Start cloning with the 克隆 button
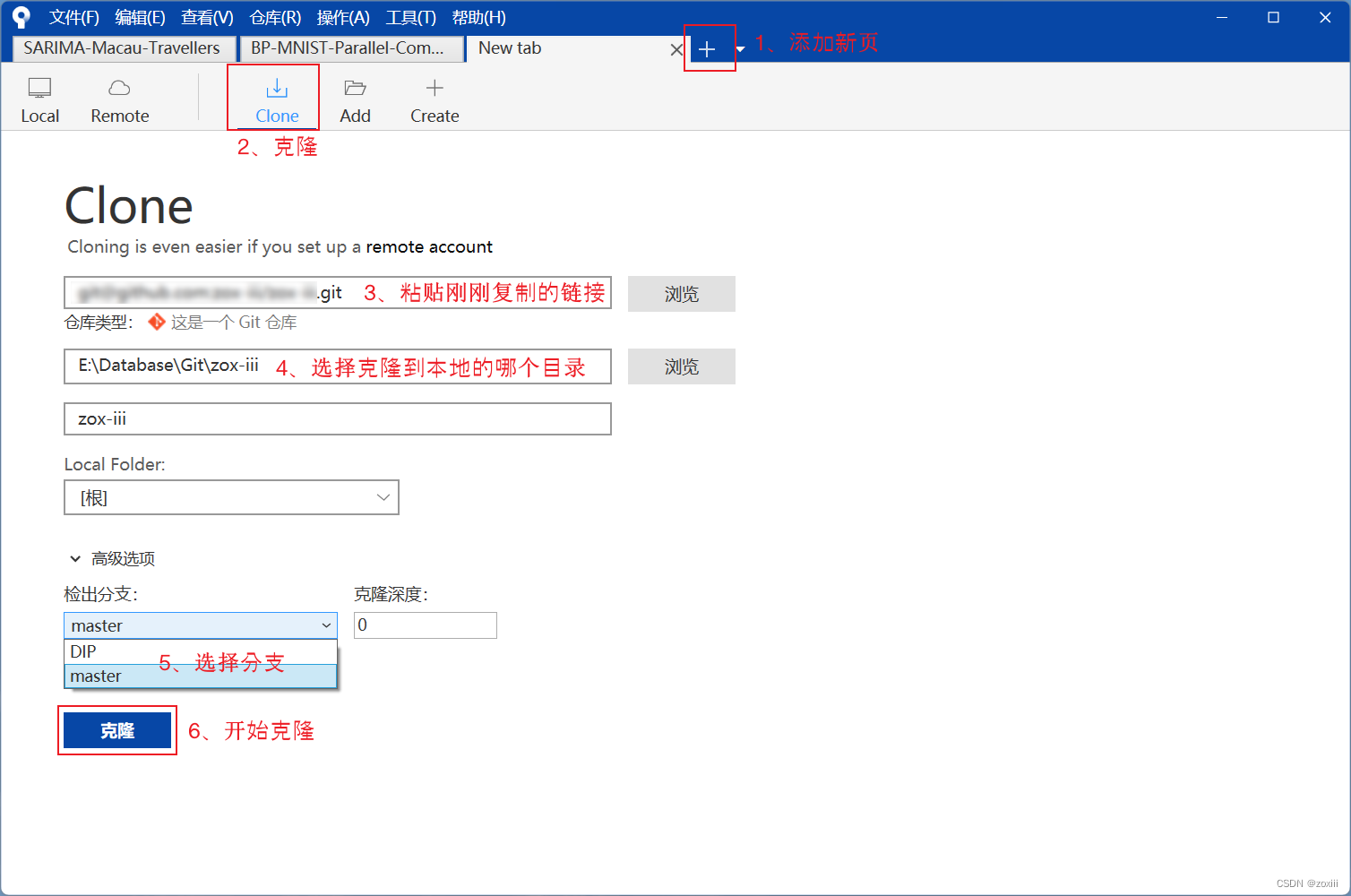The width and height of the screenshot is (1351, 896). (x=117, y=730)
